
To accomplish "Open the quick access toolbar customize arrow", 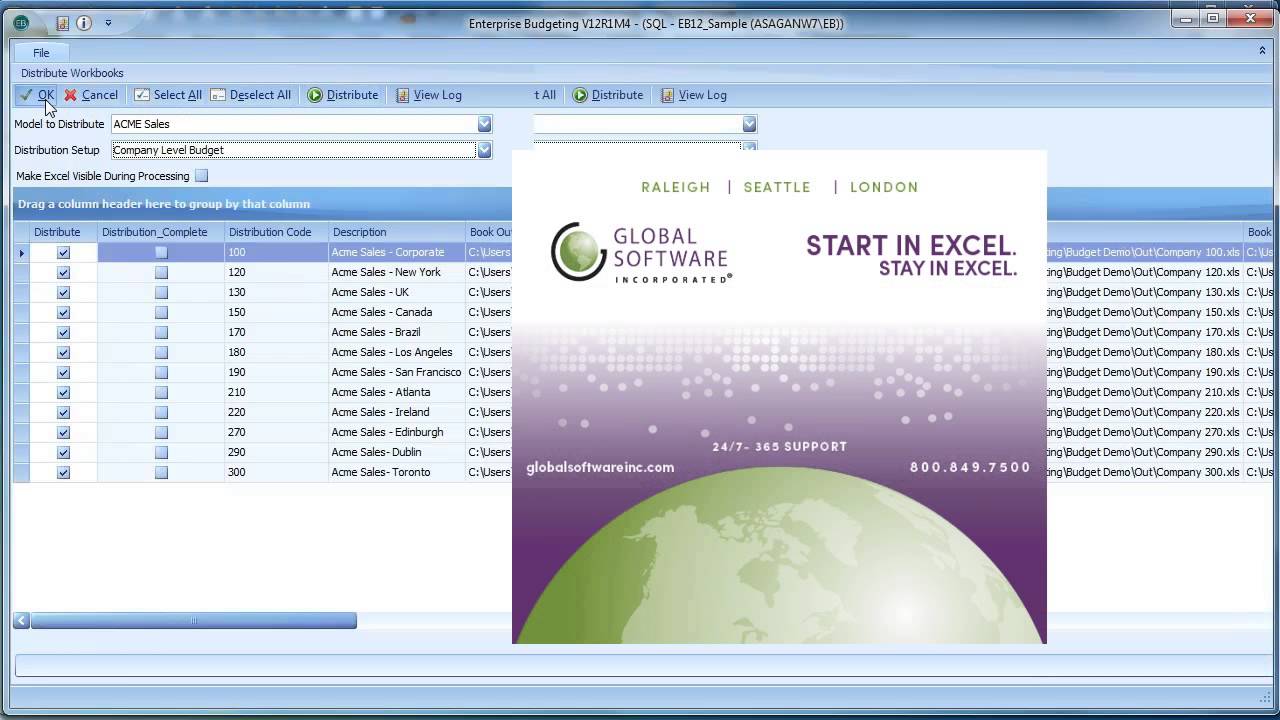I will (108, 23).
